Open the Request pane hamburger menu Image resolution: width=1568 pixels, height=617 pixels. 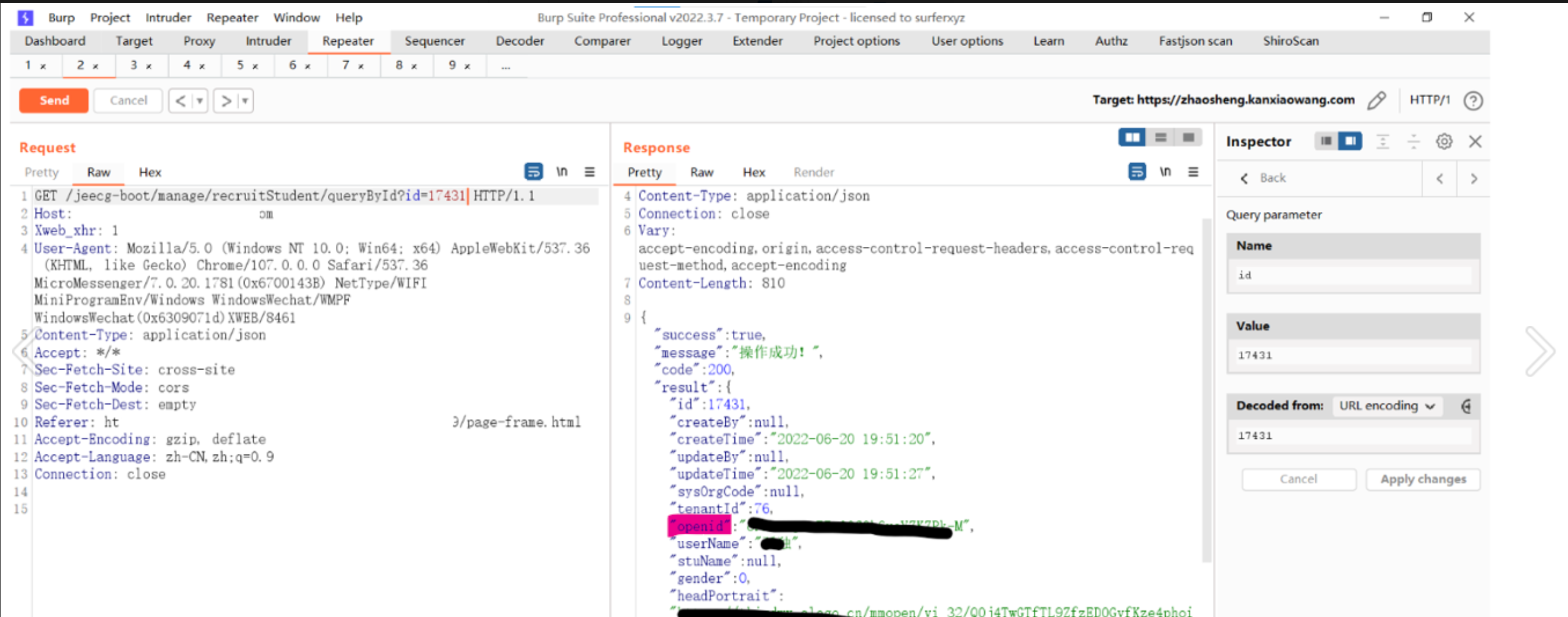pos(589,172)
